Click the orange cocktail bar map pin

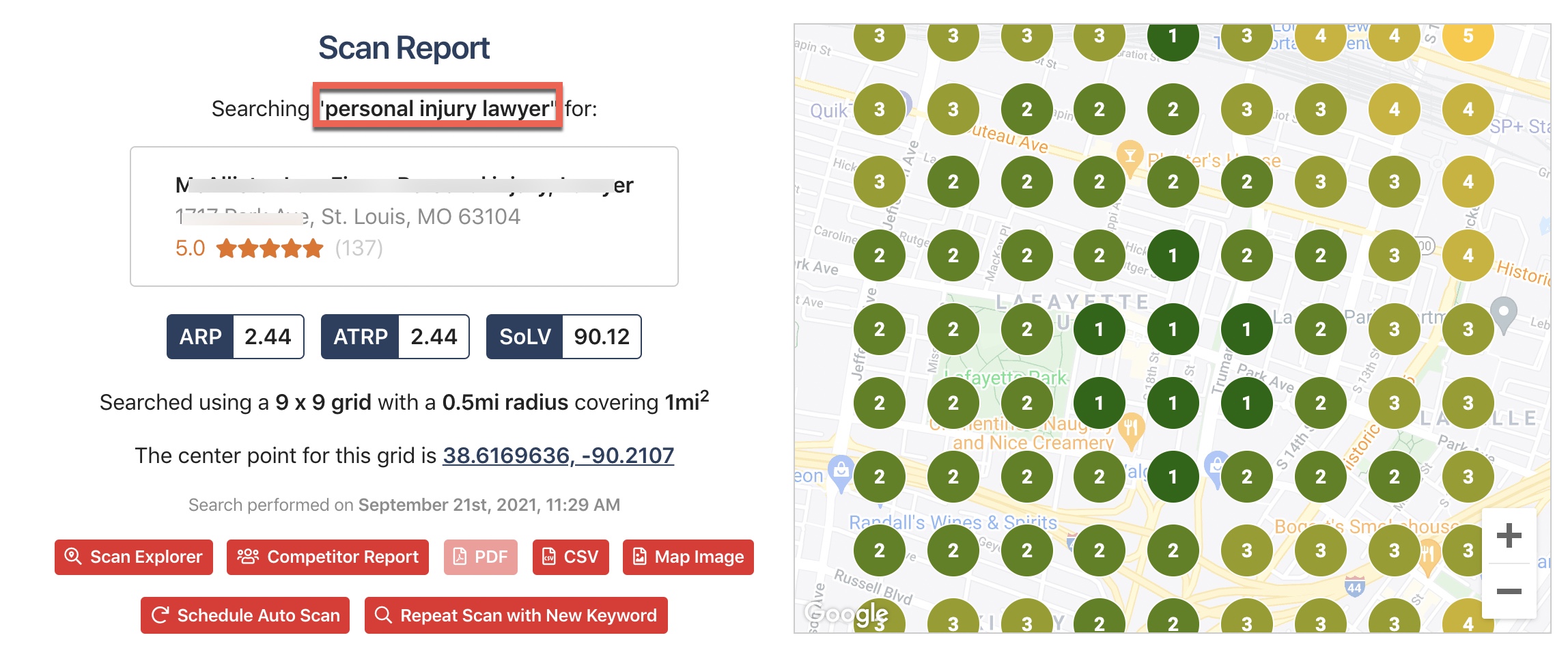coord(1130,156)
